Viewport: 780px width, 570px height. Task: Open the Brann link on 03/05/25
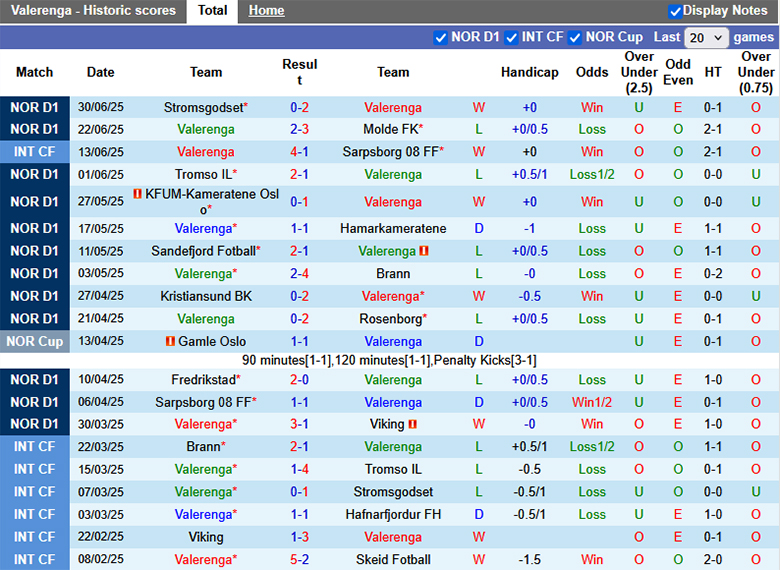[x=393, y=274]
